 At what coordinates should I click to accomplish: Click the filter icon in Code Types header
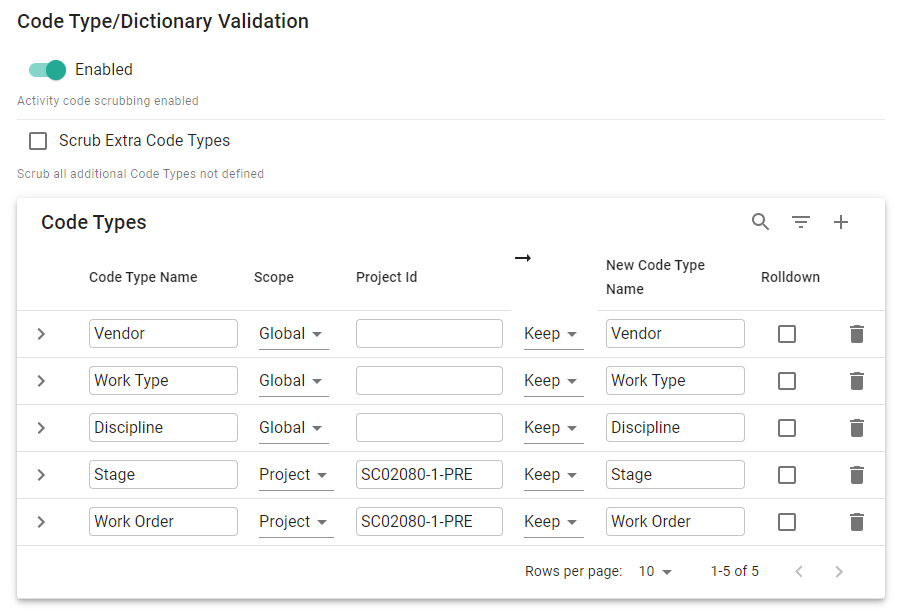pos(801,222)
